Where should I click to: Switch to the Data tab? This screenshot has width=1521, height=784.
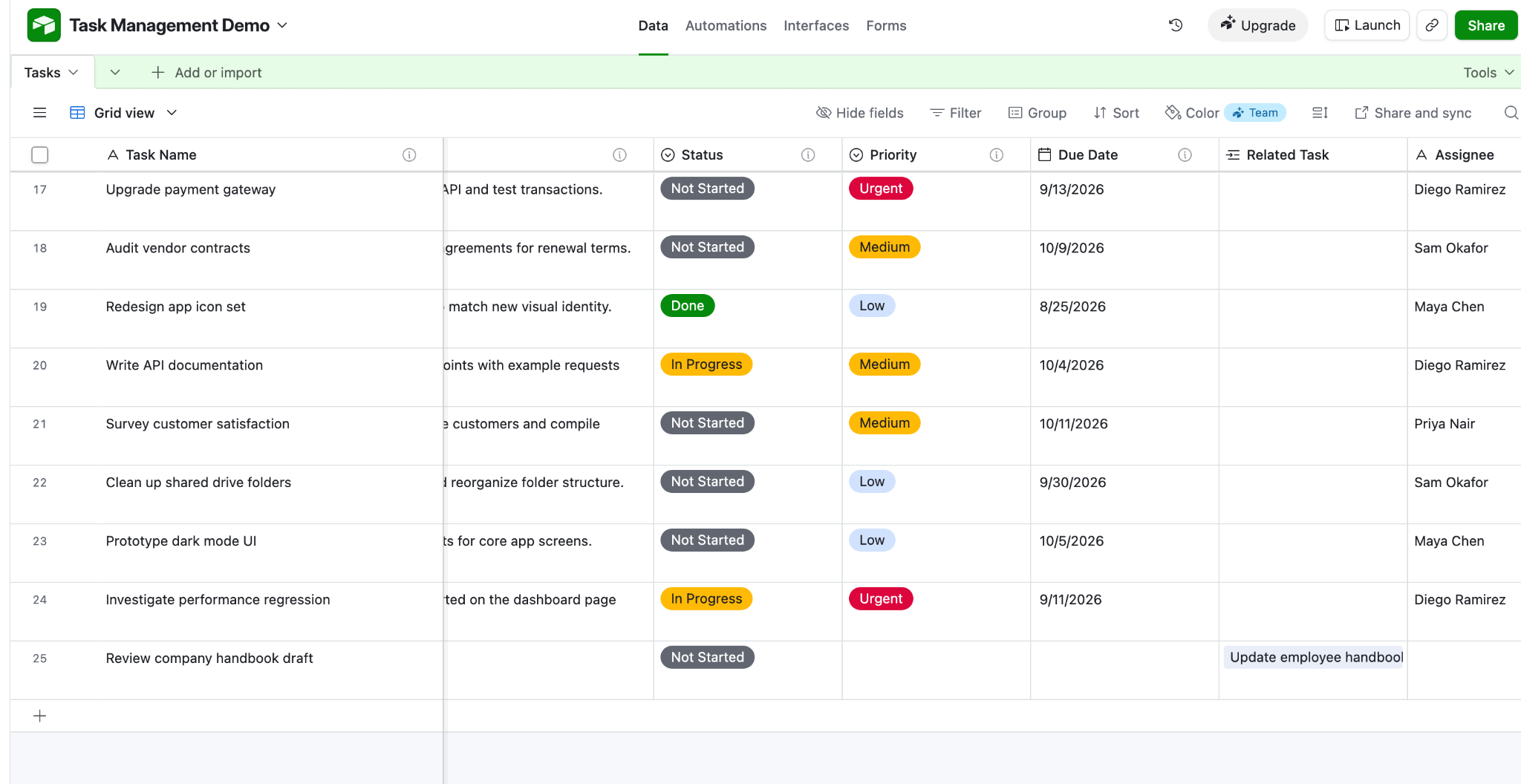(x=653, y=25)
